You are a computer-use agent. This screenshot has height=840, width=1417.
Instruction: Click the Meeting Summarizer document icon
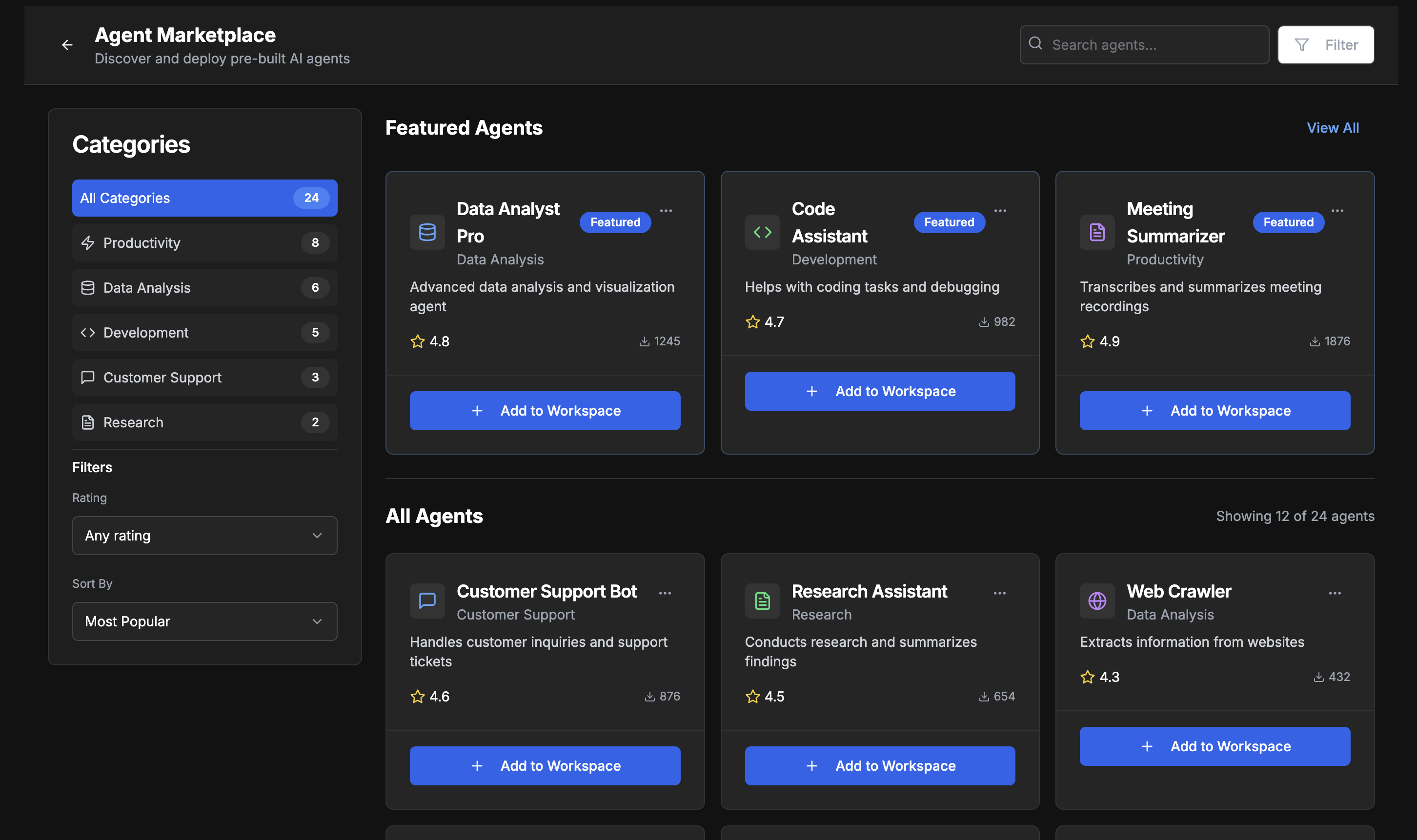(x=1097, y=232)
